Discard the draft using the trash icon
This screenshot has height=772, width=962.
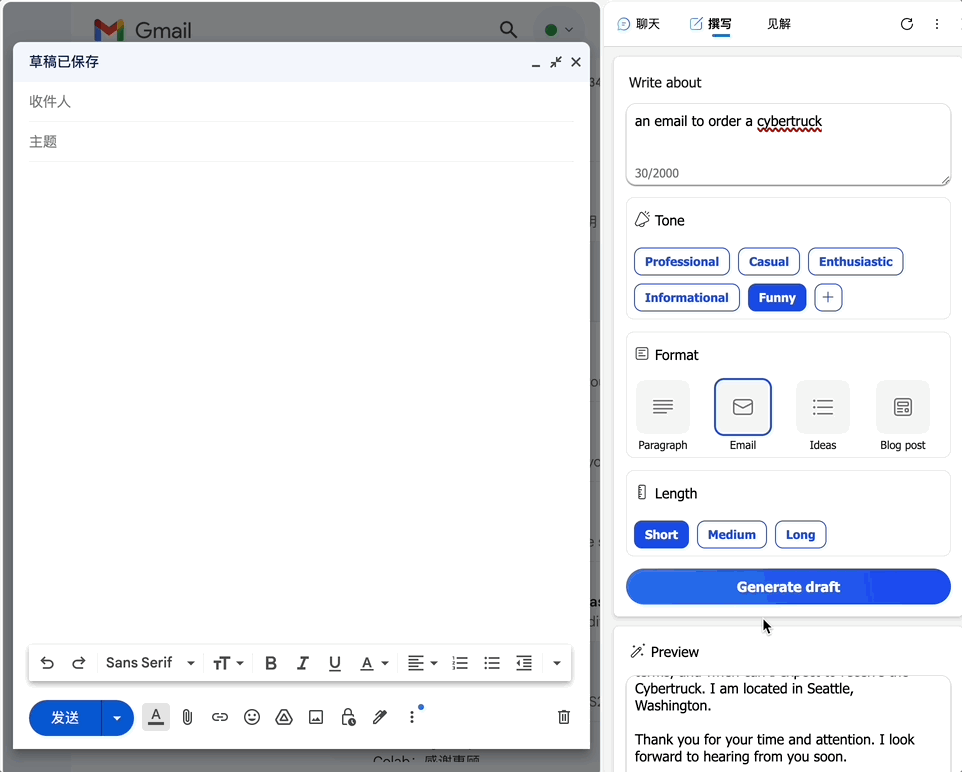pos(563,717)
